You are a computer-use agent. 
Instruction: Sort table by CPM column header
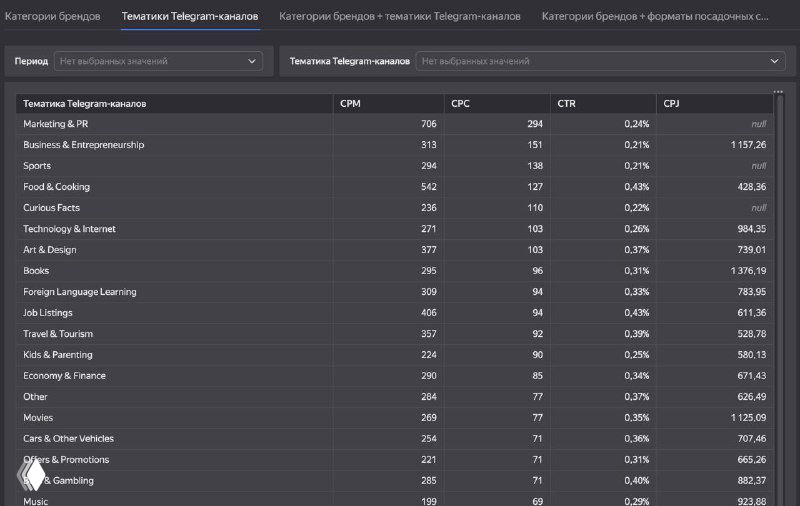pyautogui.click(x=350, y=103)
